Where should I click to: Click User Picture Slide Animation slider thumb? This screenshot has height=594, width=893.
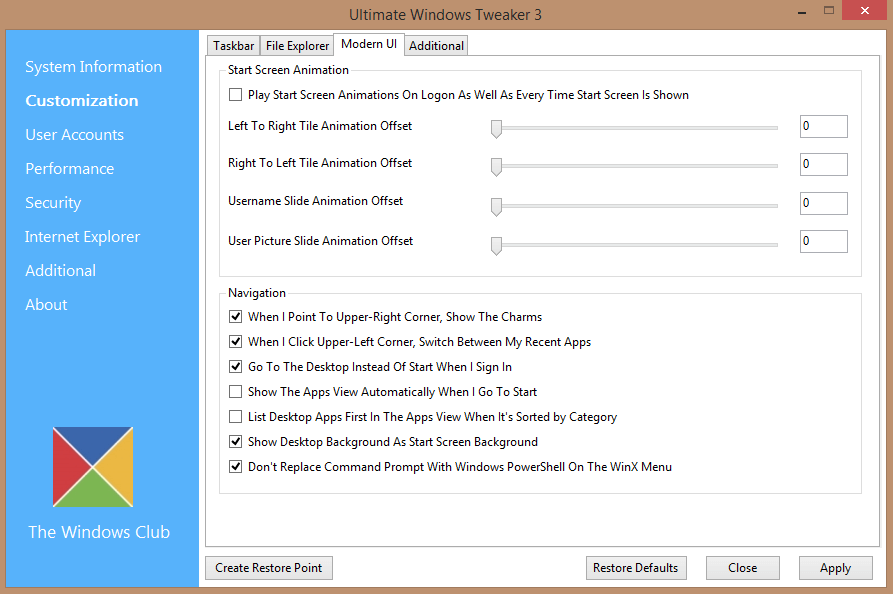pyautogui.click(x=497, y=245)
